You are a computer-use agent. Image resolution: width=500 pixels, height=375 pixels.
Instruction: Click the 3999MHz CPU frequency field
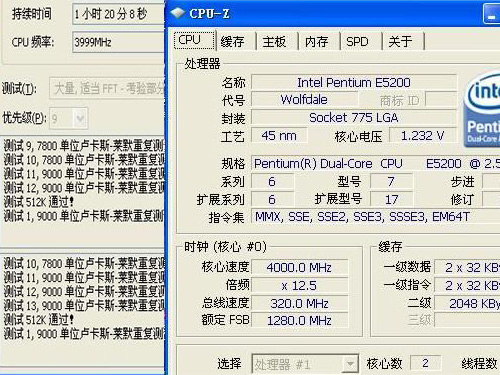(119, 42)
